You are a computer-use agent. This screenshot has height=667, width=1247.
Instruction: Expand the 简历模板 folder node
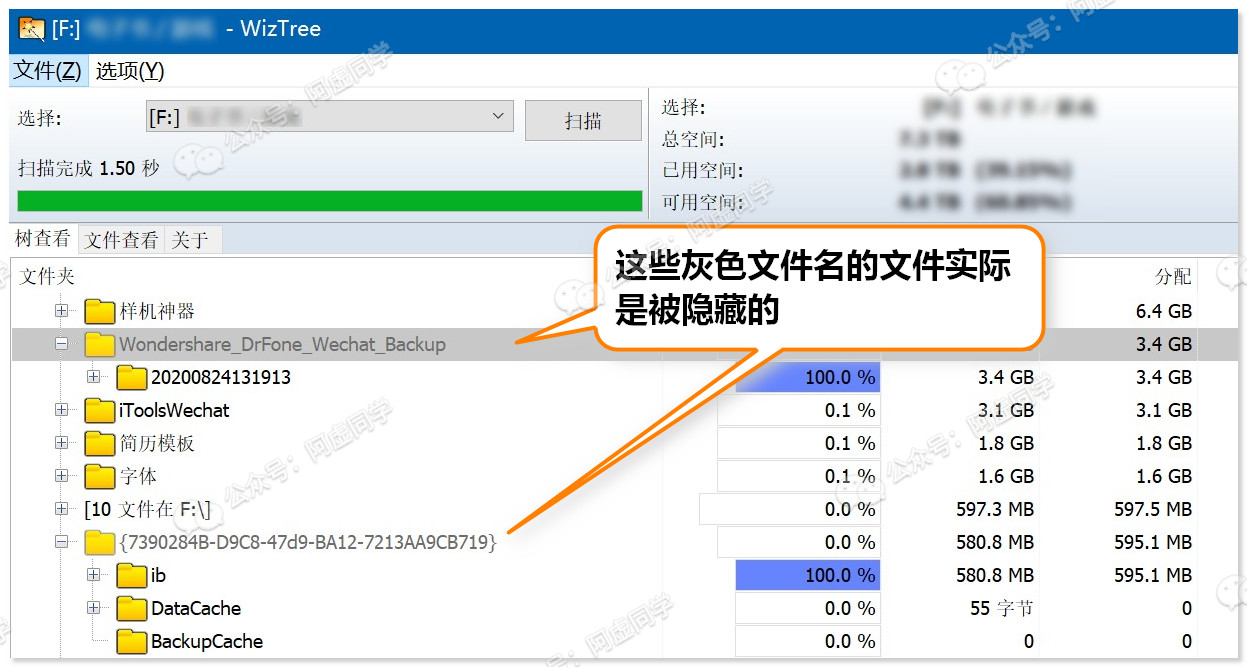(62, 443)
